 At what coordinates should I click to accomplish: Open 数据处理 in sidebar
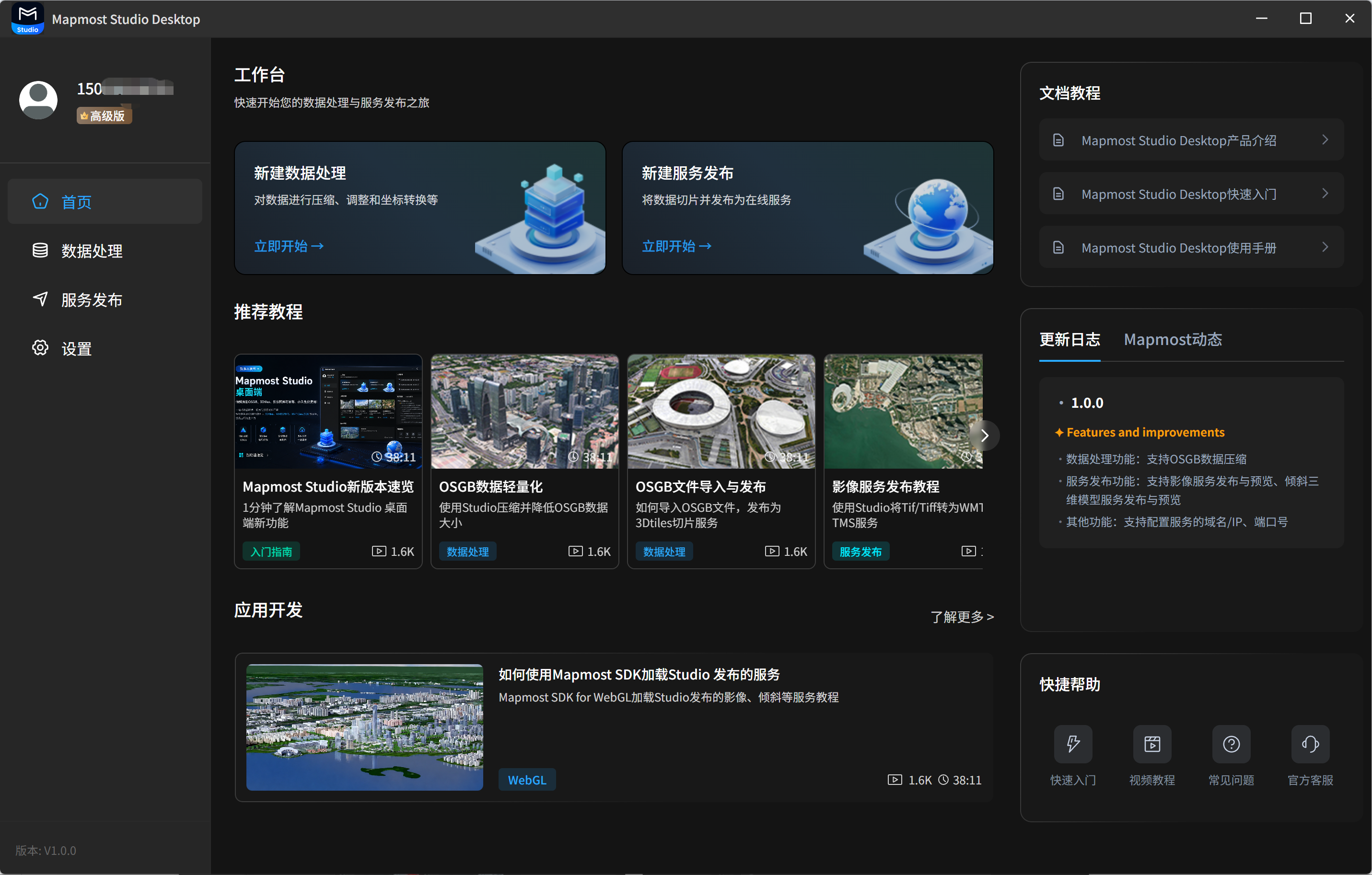105,251
